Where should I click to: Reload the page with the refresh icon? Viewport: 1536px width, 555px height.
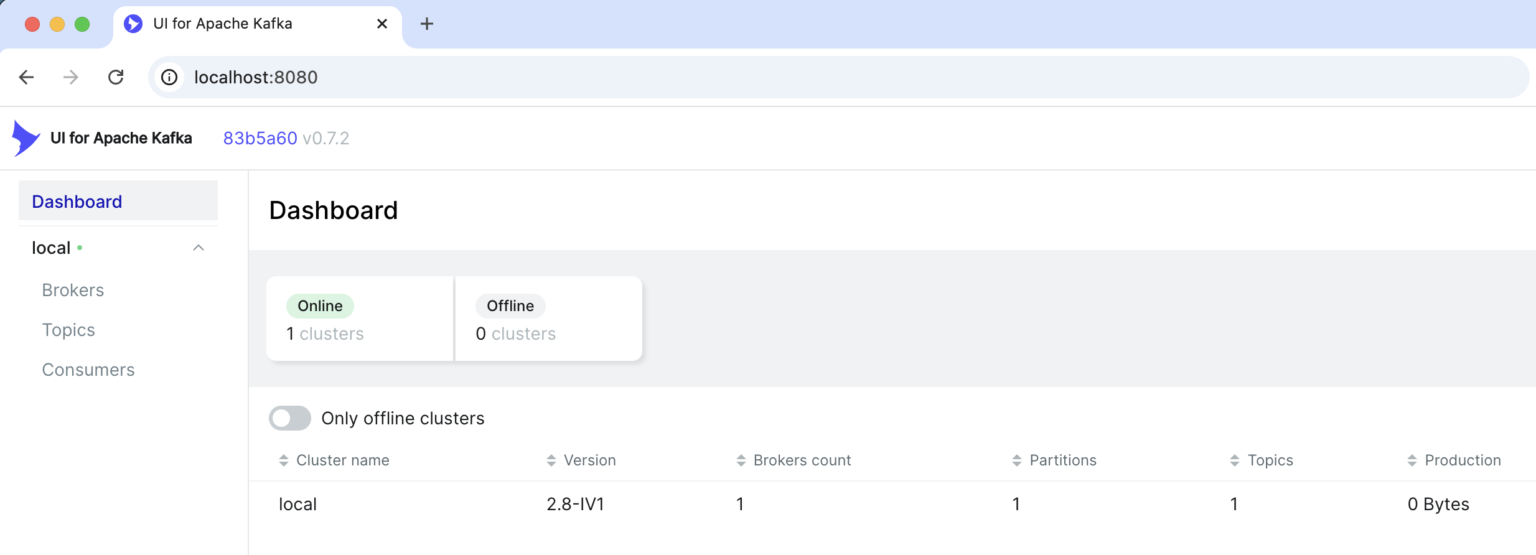tap(116, 77)
